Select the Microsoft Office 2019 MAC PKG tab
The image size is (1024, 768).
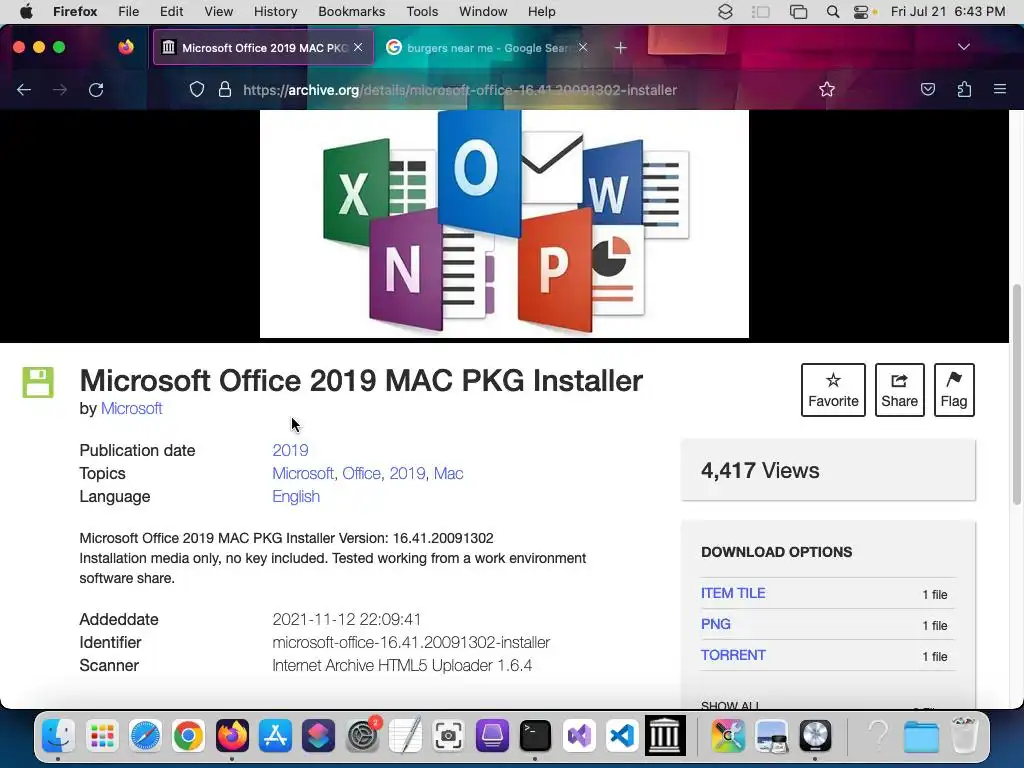(x=263, y=48)
